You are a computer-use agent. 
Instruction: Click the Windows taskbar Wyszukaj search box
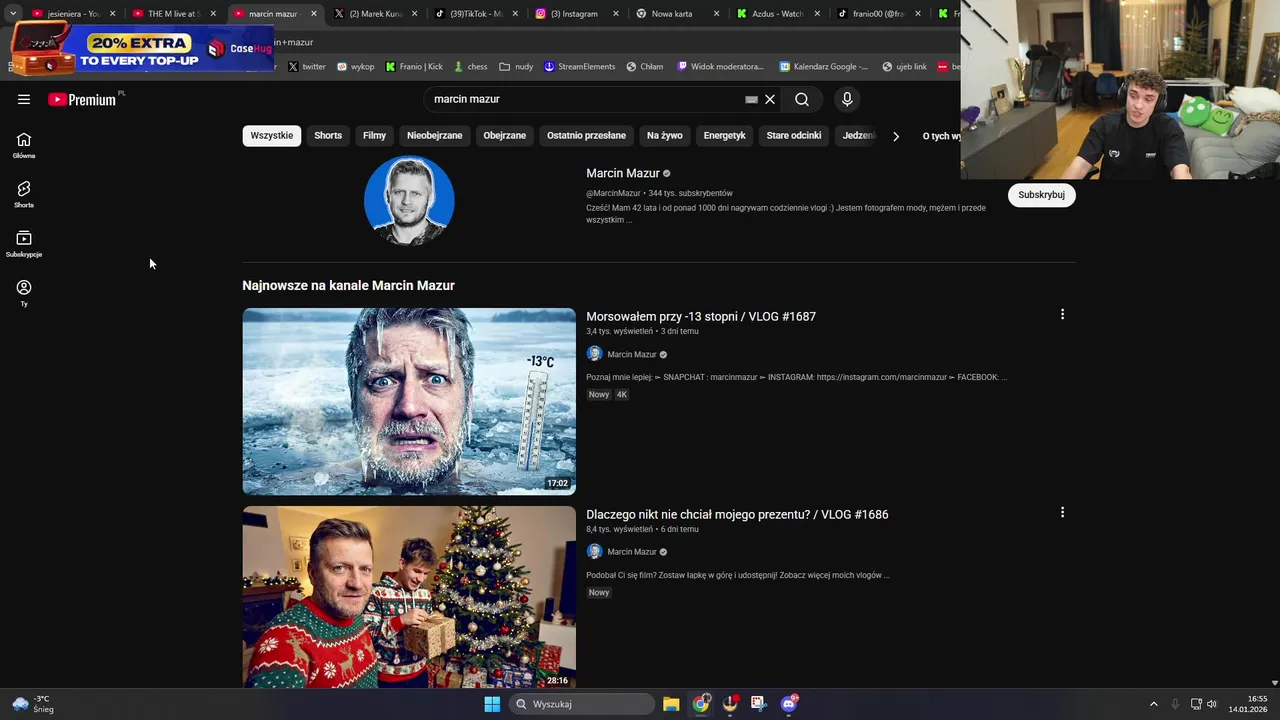click(x=583, y=704)
